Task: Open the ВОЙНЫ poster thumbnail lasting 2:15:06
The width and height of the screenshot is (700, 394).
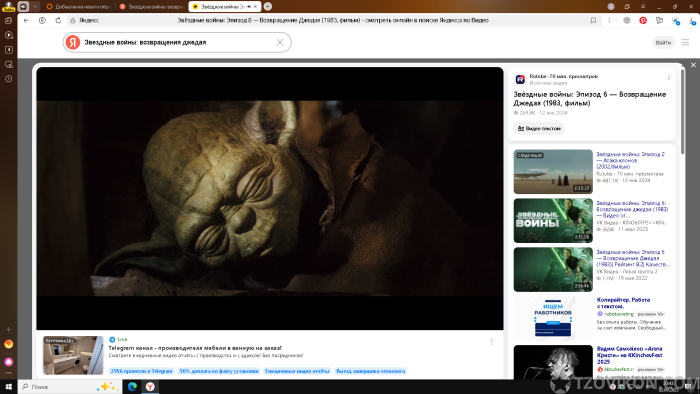Action: coord(553,221)
